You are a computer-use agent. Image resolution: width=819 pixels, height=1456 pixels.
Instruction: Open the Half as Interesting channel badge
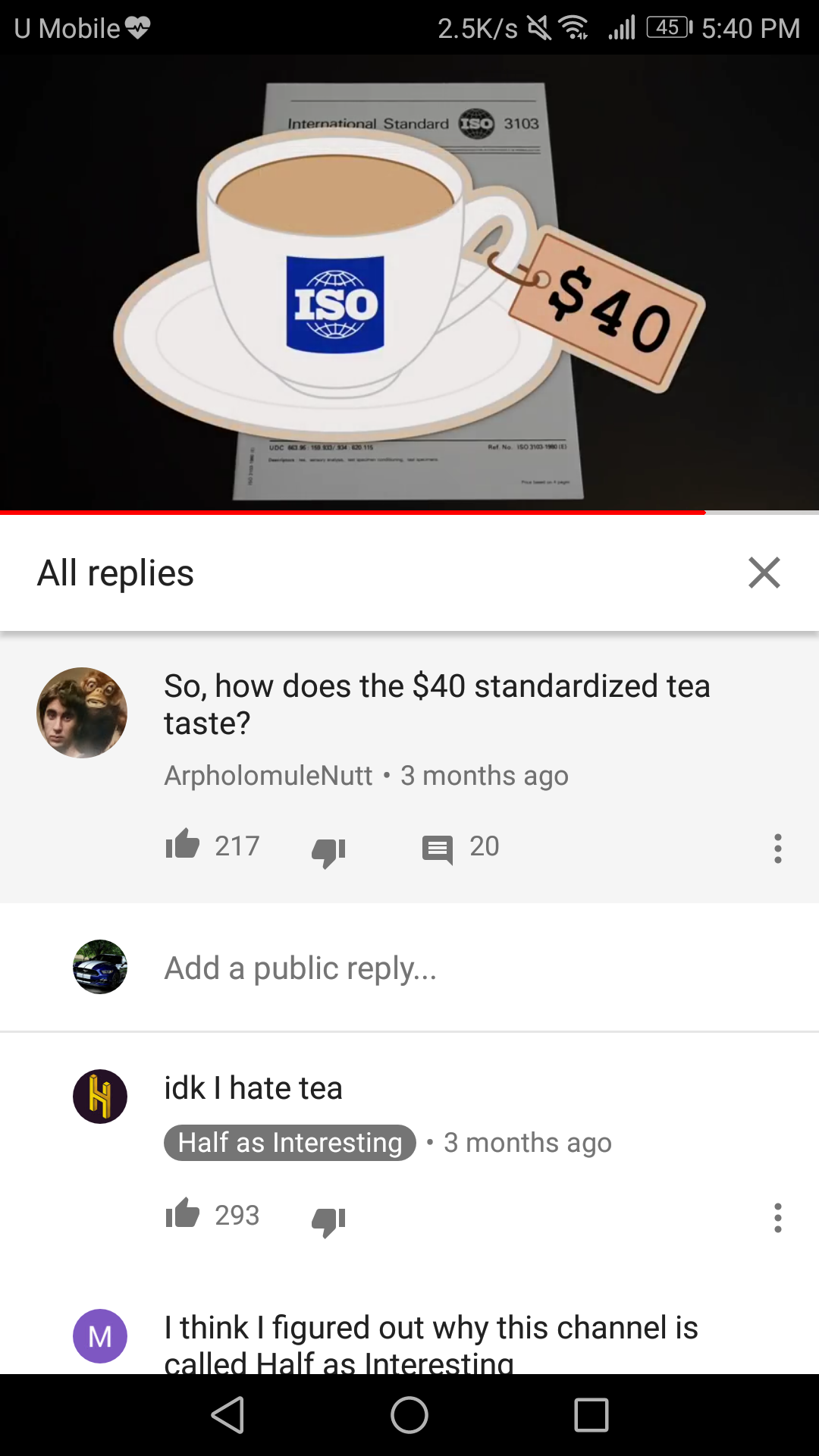coord(290,1142)
